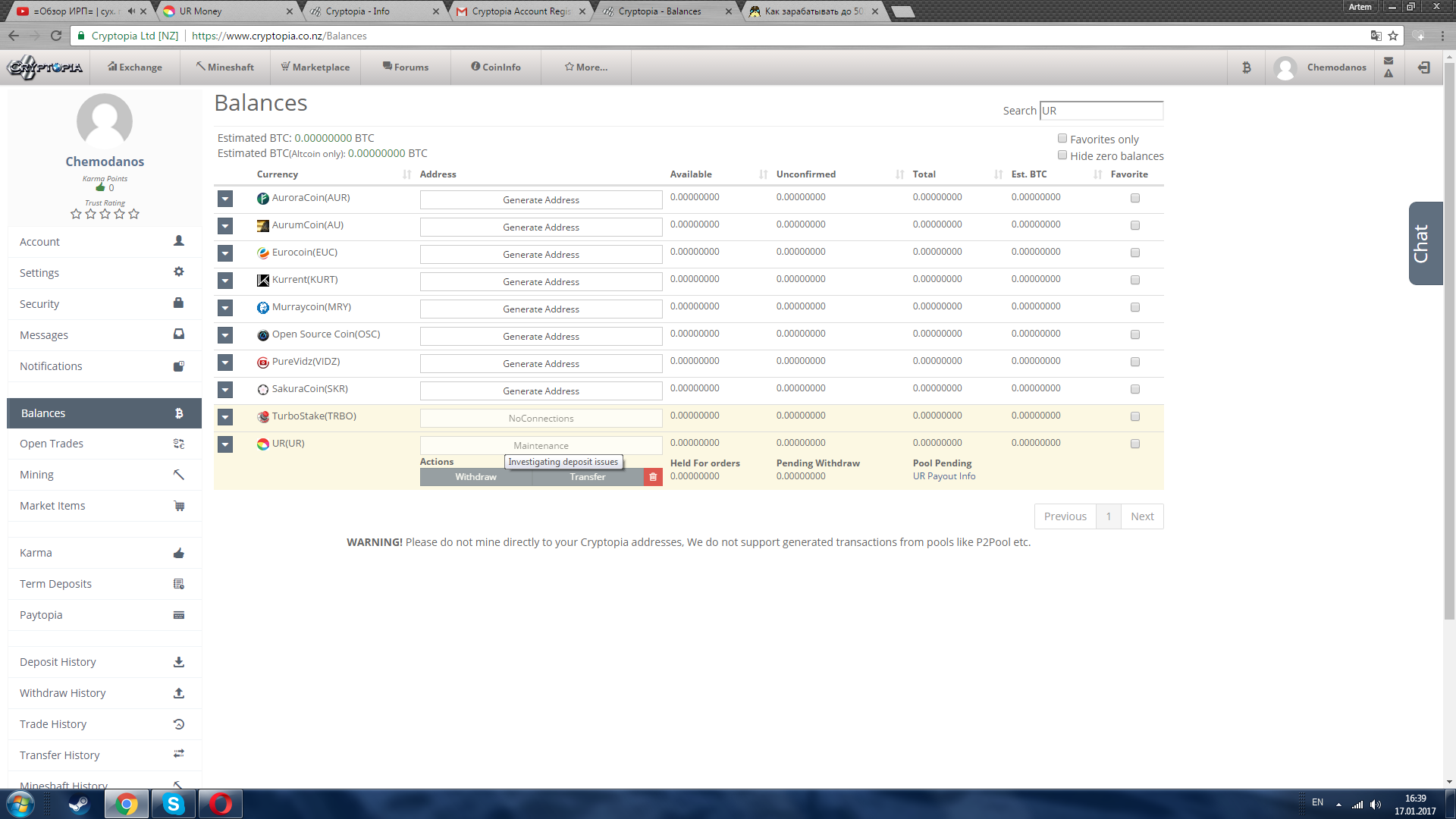
Task: Mark Murraycoin as favorite
Action: (1135, 308)
